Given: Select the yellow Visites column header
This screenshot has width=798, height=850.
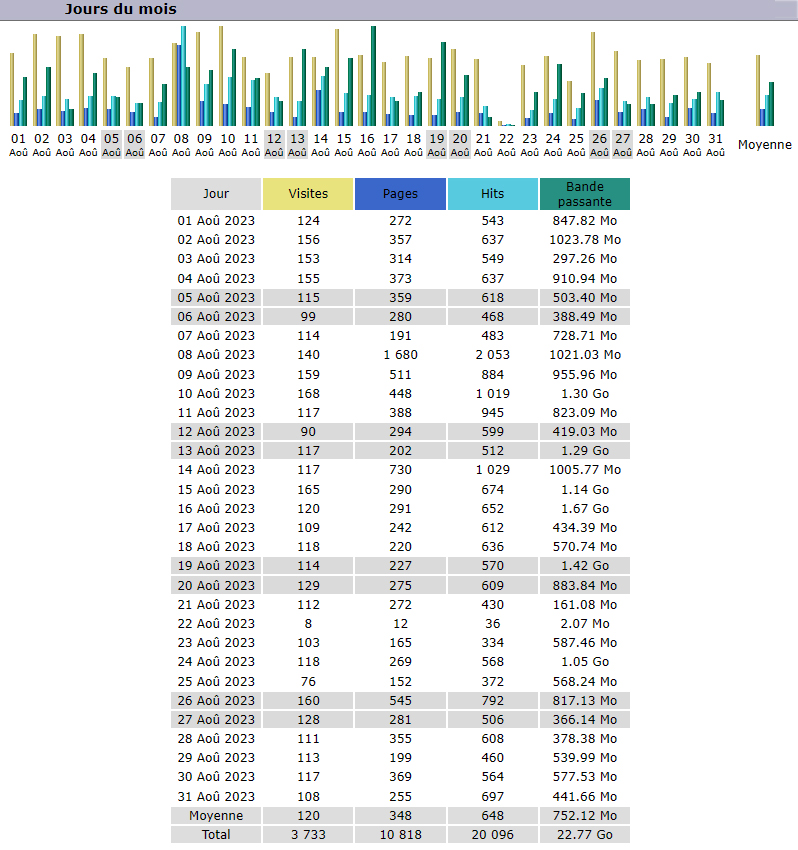Looking at the screenshot, I should (x=308, y=194).
